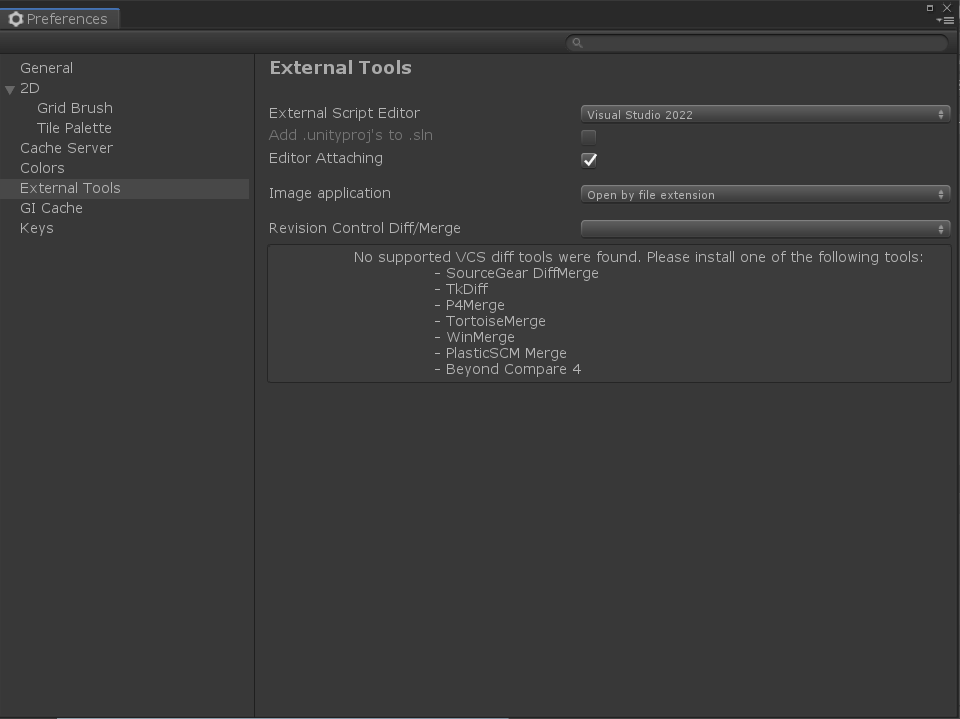Select the Preferences tab
Viewport: 960px width, 719px height.
60,19
